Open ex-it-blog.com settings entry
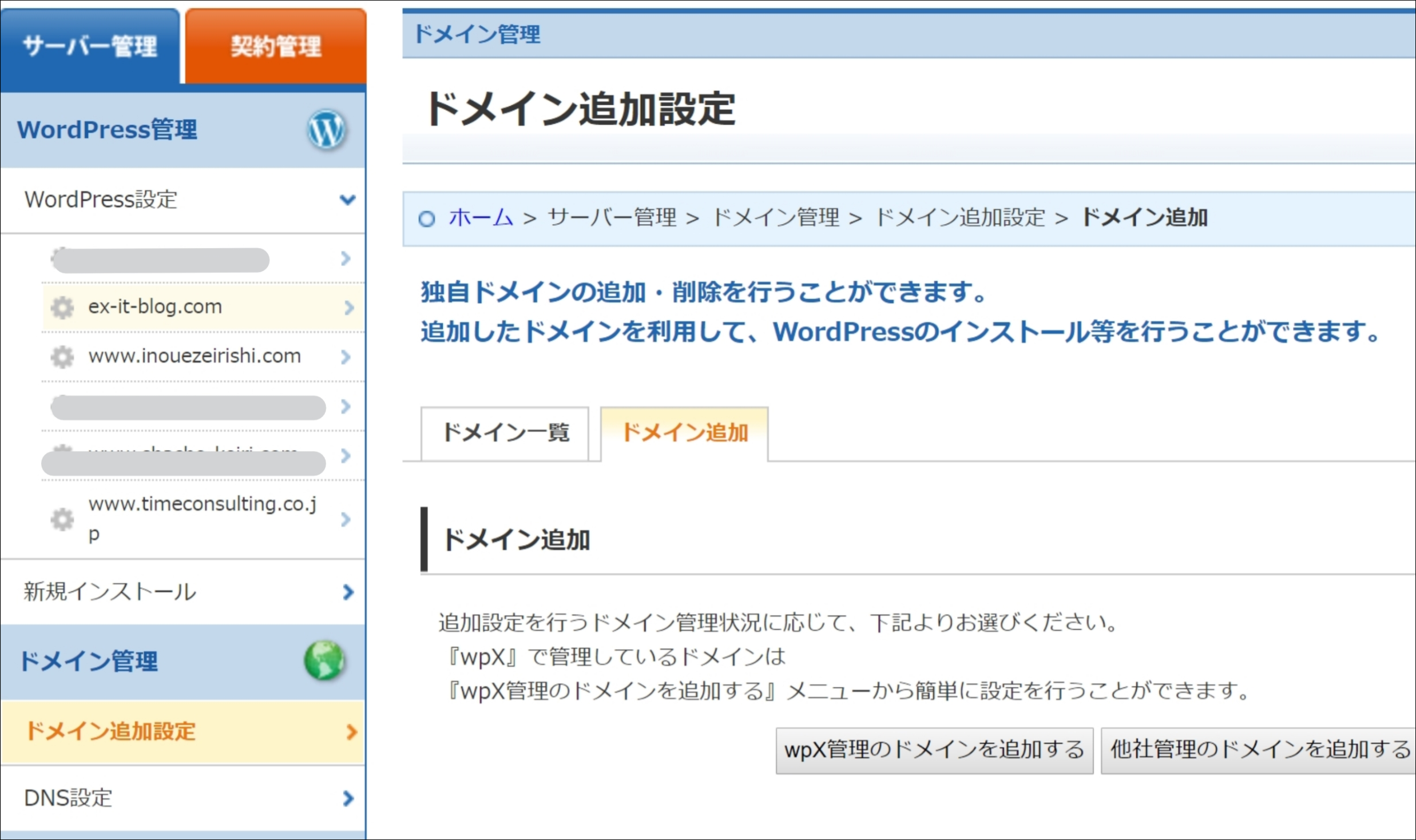 [x=203, y=307]
